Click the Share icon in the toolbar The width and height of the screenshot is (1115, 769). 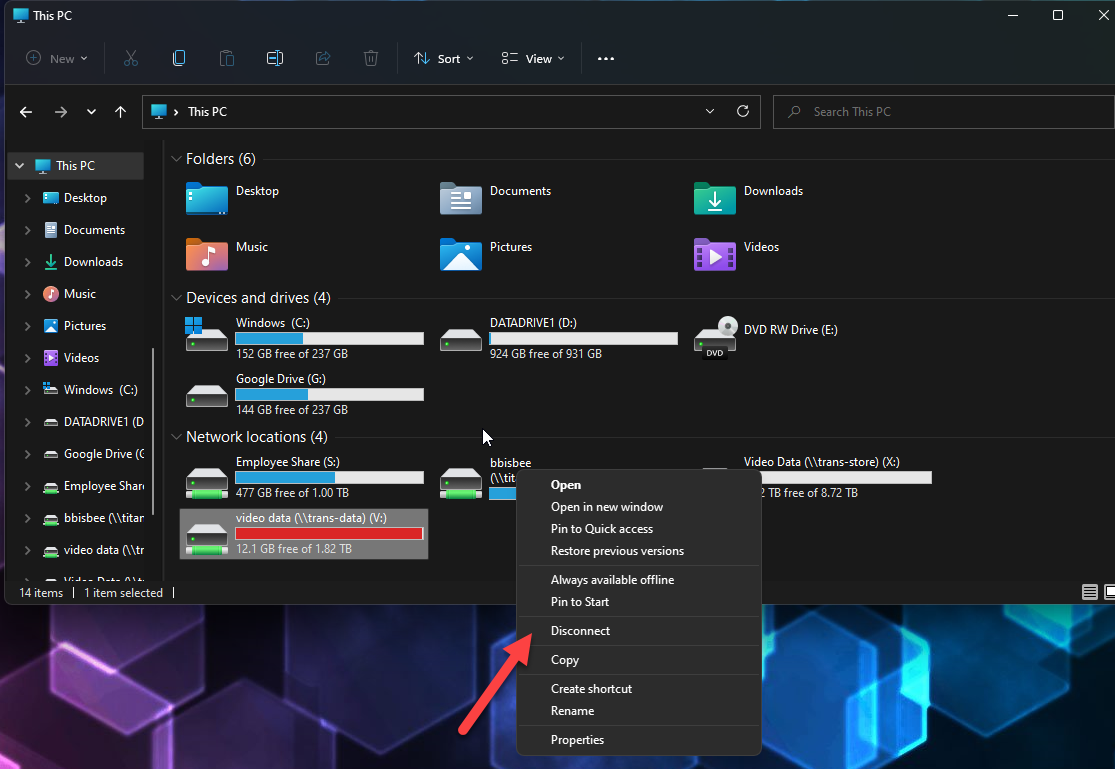point(322,58)
